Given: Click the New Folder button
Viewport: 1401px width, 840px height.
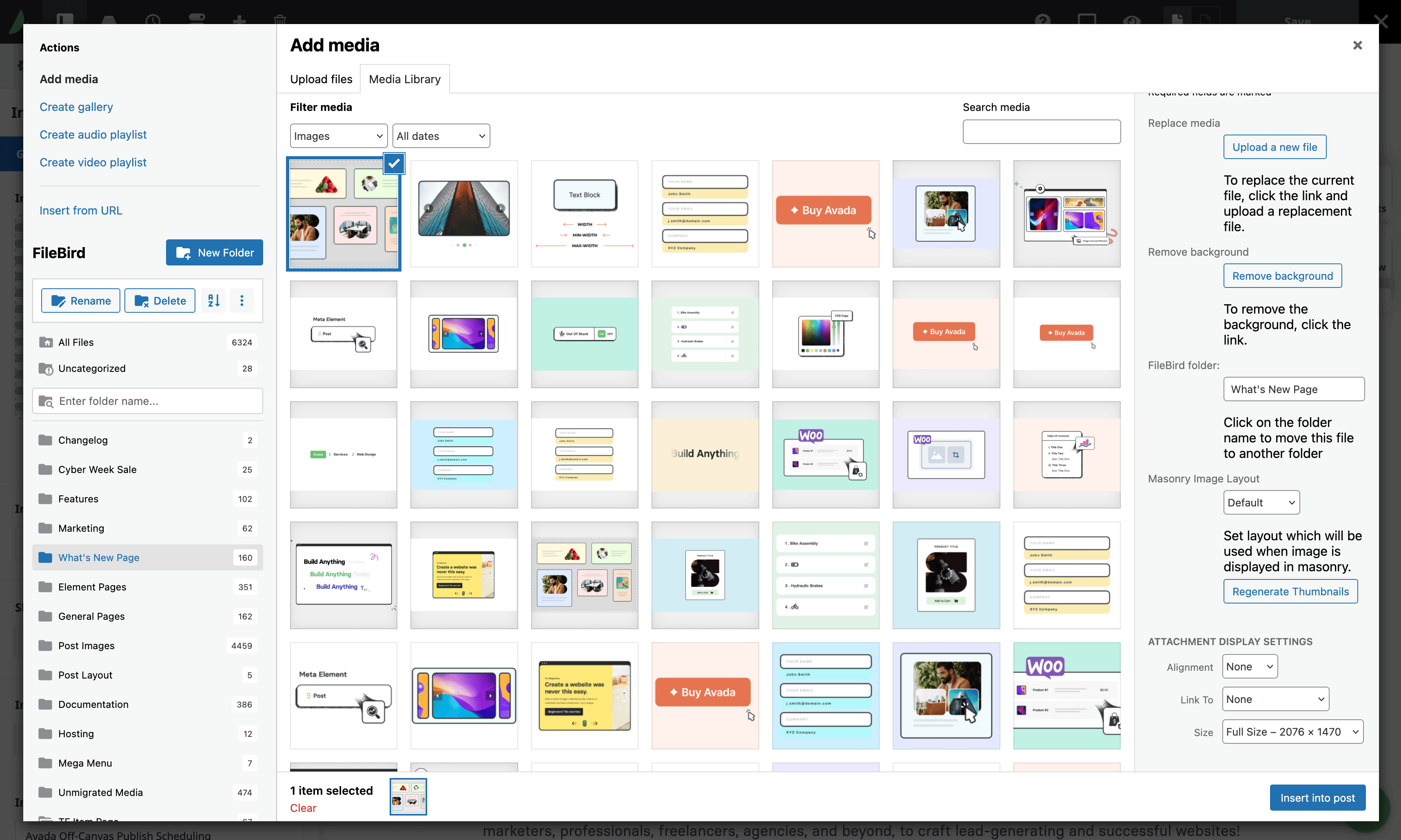Looking at the screenshot, I should tap(214, 252).
